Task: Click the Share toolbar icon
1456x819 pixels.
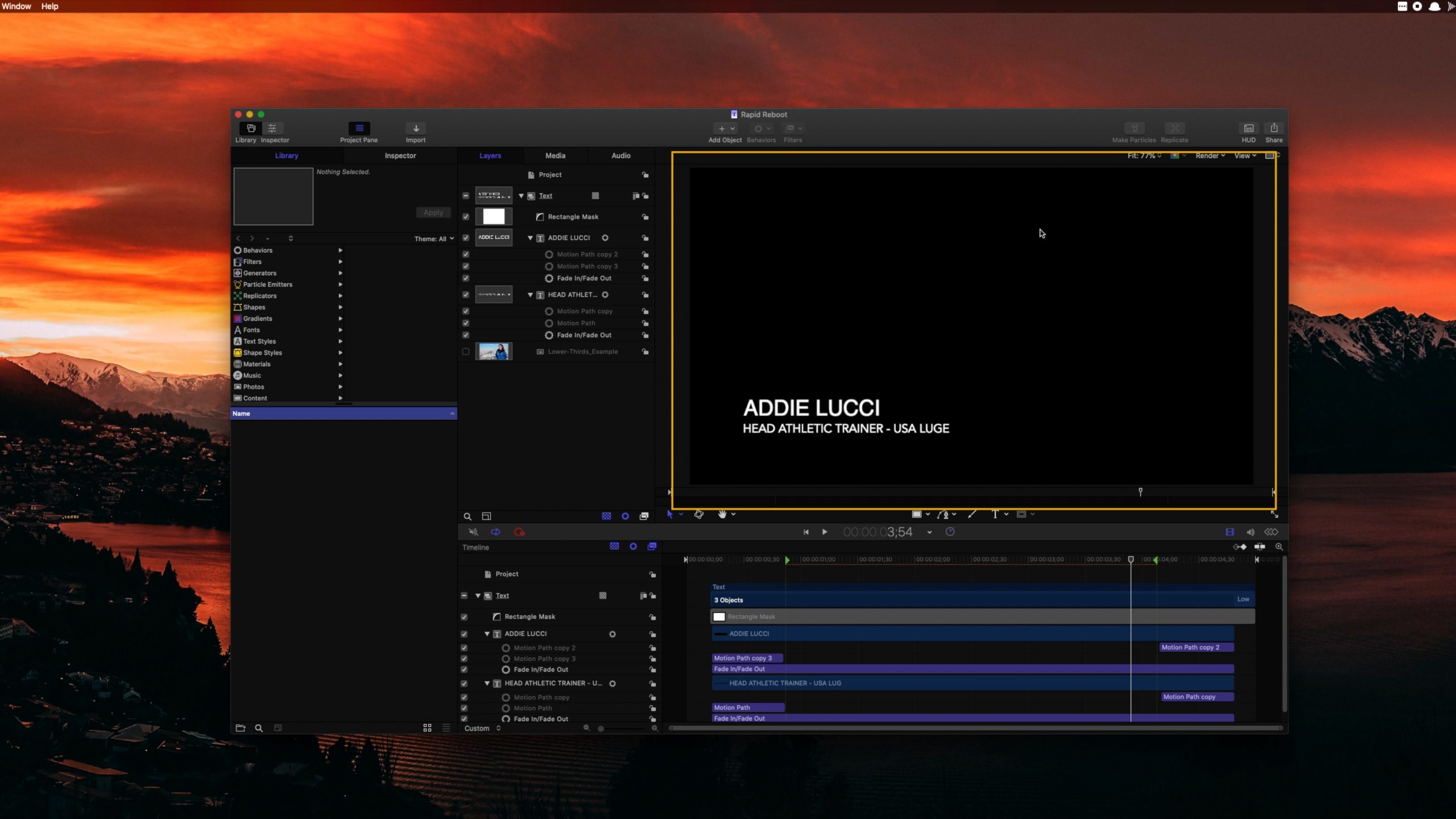Action: click(x=1273, y=129)
